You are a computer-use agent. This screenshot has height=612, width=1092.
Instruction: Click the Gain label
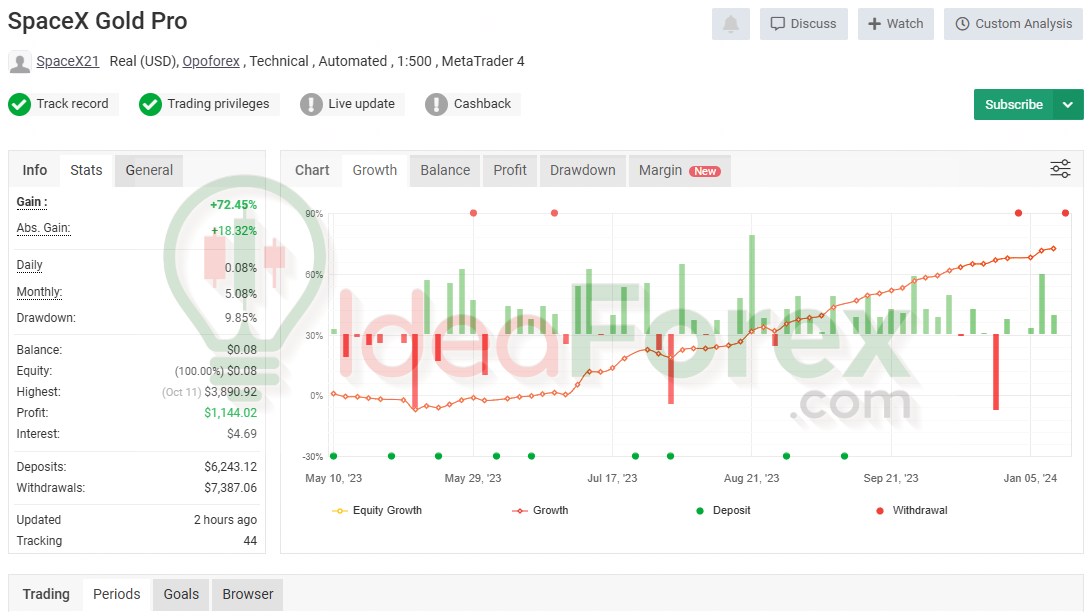(32, 202)
